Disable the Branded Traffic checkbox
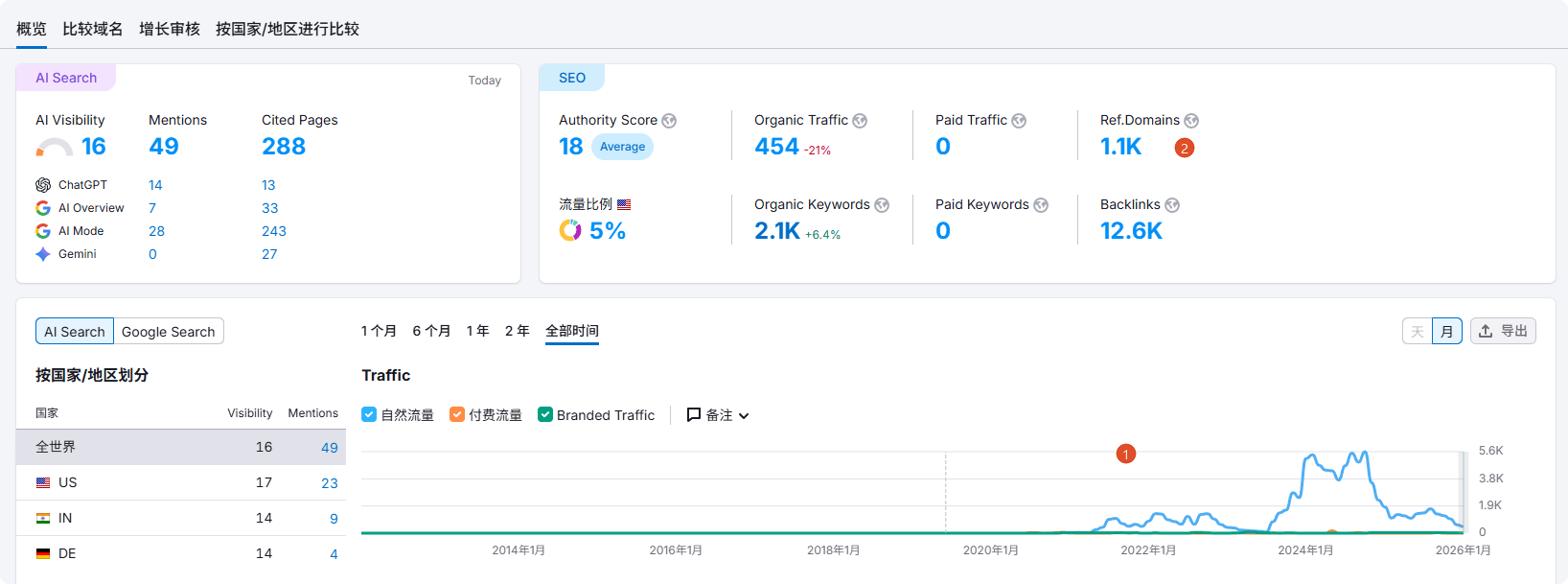This screenshot has height=584, width=1568. pos(545,415)
